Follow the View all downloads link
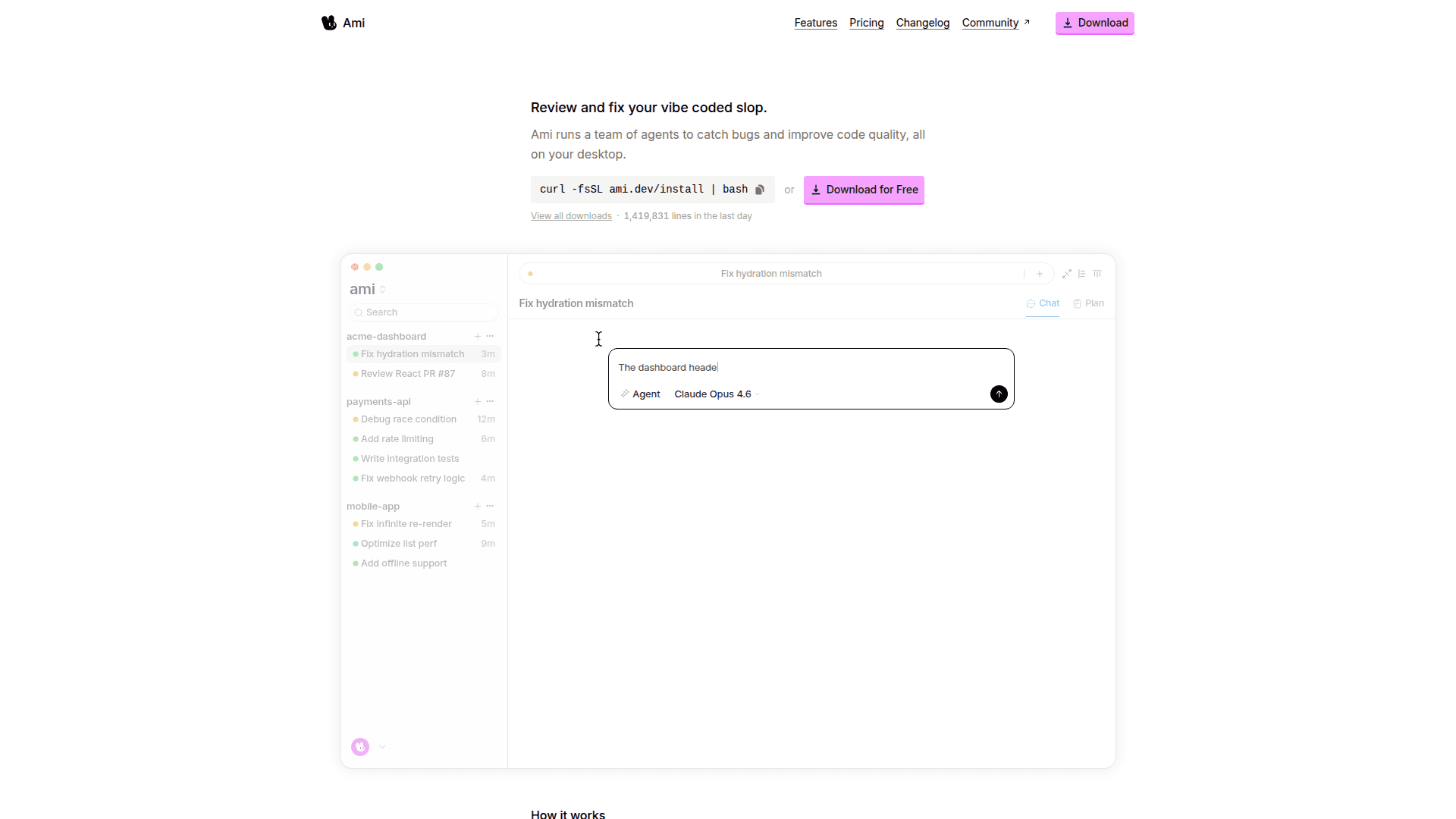 pyautogui.click(x=571, y=216)
